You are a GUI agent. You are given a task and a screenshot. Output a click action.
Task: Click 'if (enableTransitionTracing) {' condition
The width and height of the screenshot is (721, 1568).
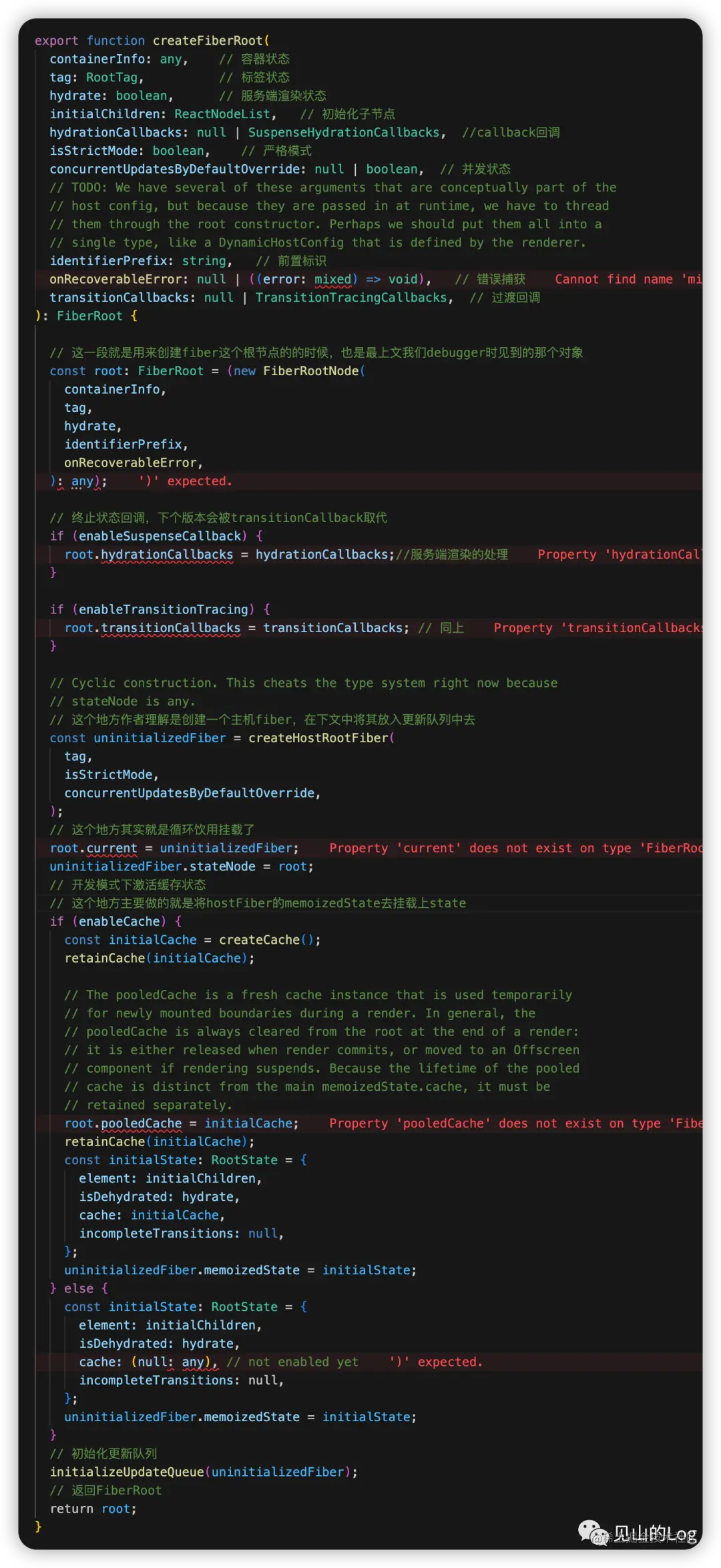[160, 609]
